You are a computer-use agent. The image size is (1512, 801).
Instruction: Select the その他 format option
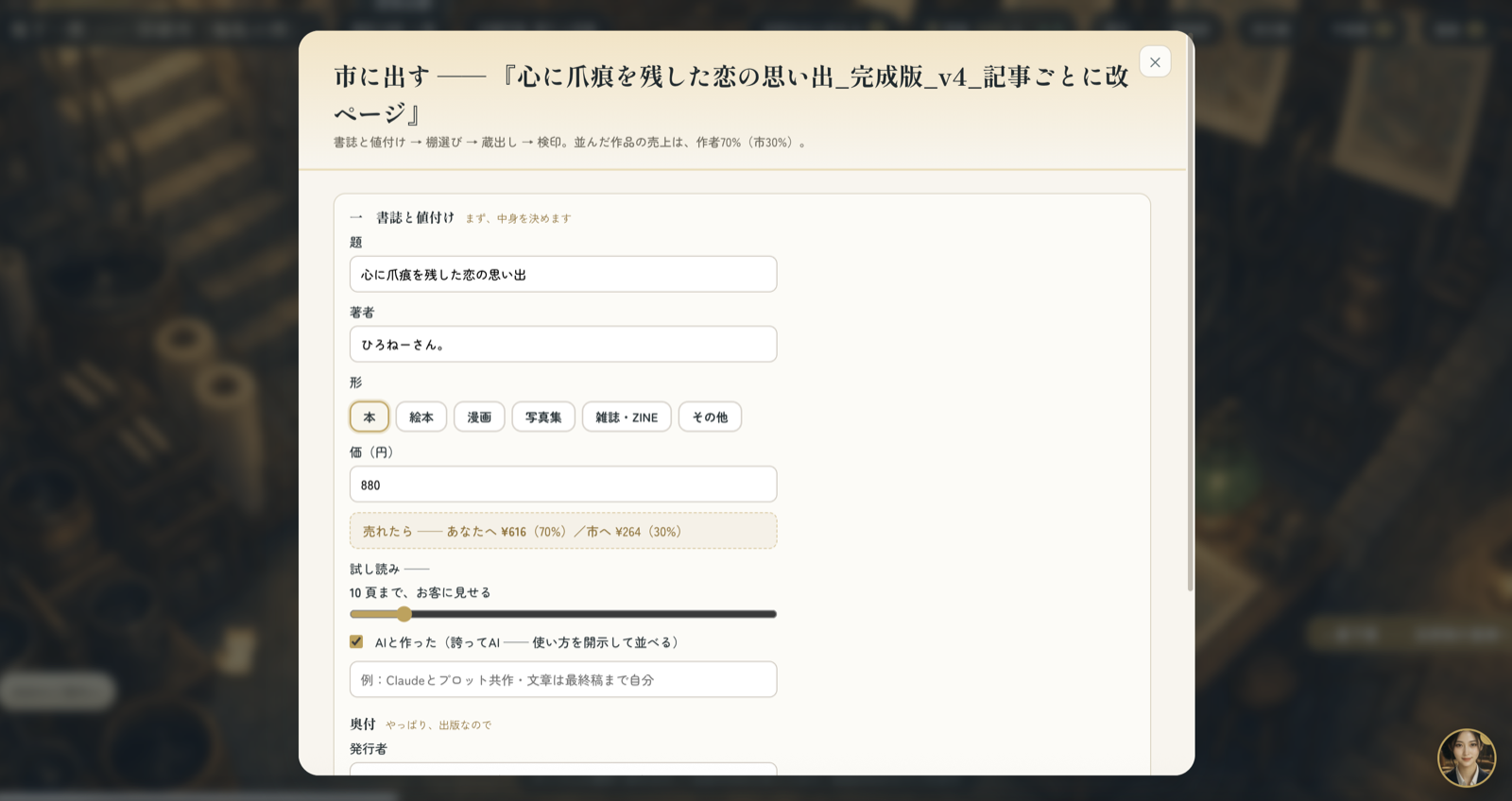tap(710, 417)
